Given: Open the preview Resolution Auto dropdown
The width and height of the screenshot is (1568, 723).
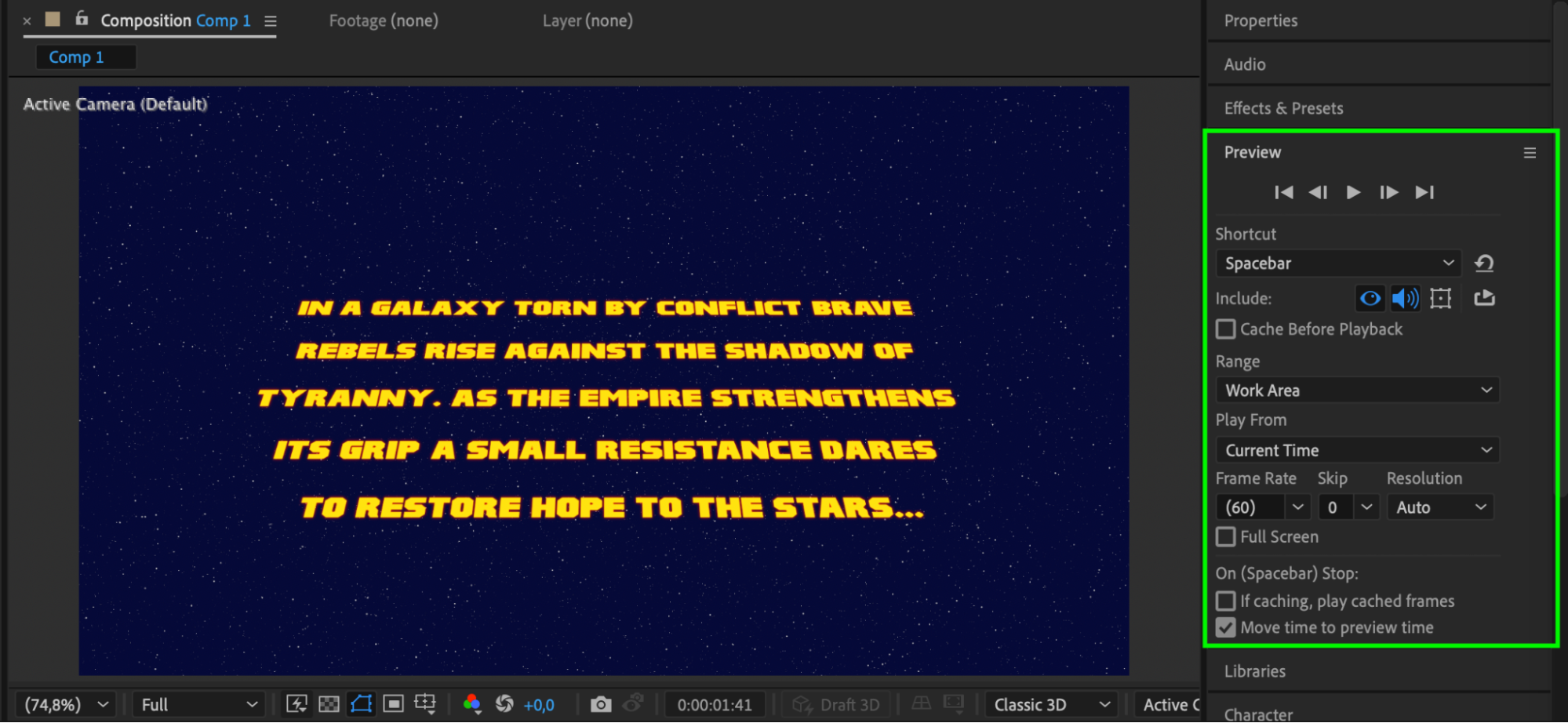Looking at the screenshot, I should 1440,507.
